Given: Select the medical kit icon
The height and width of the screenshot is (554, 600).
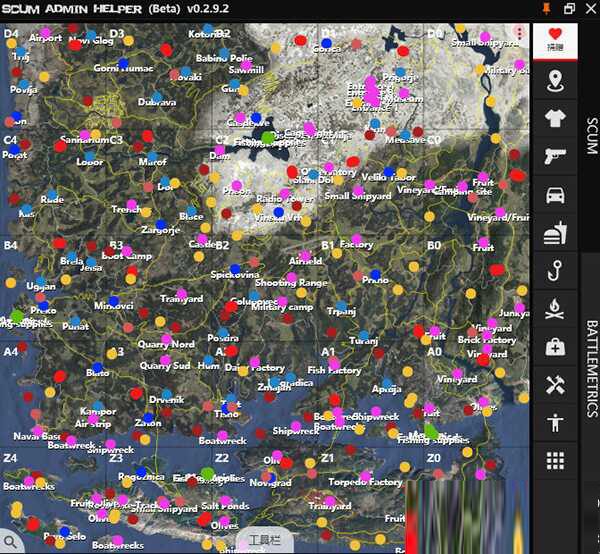Looking at the screenshot, I should tap(554, 347).
